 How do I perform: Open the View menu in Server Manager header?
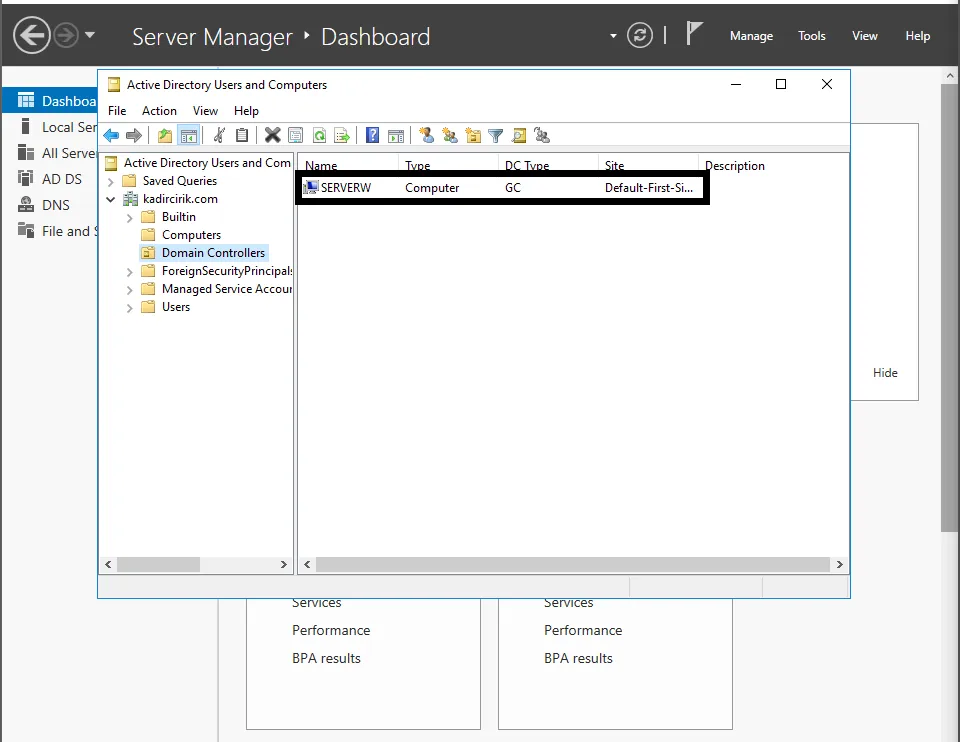[x=864, y=36]
